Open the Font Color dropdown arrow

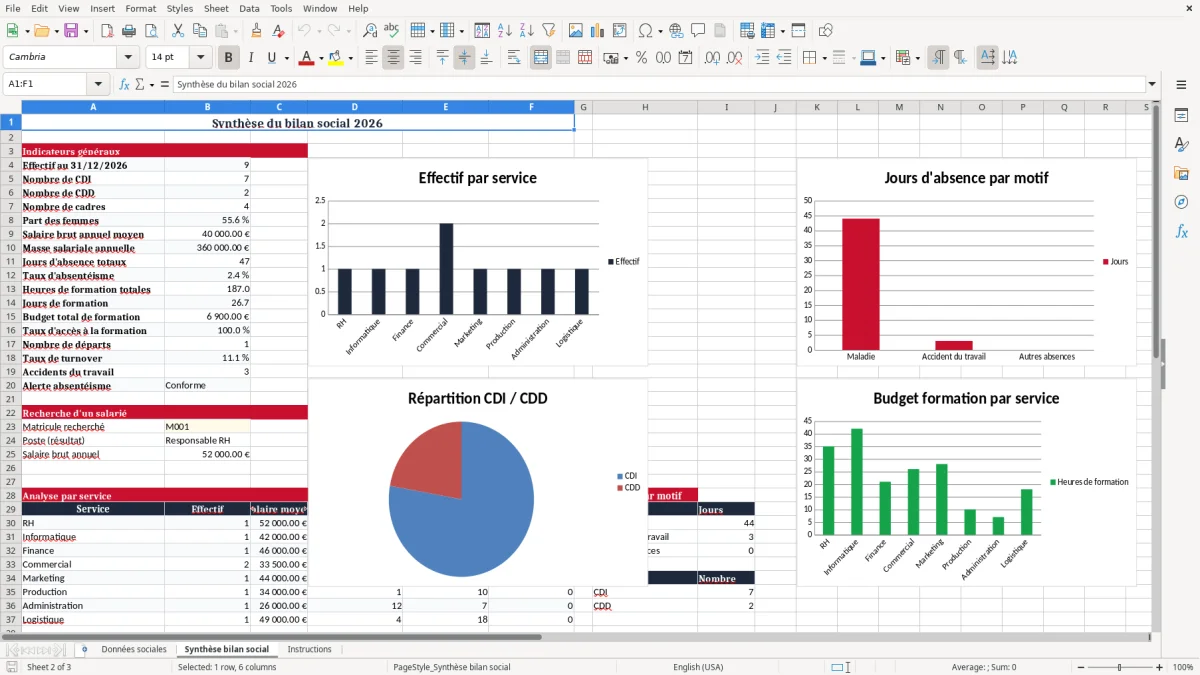(x=321, y=58)
